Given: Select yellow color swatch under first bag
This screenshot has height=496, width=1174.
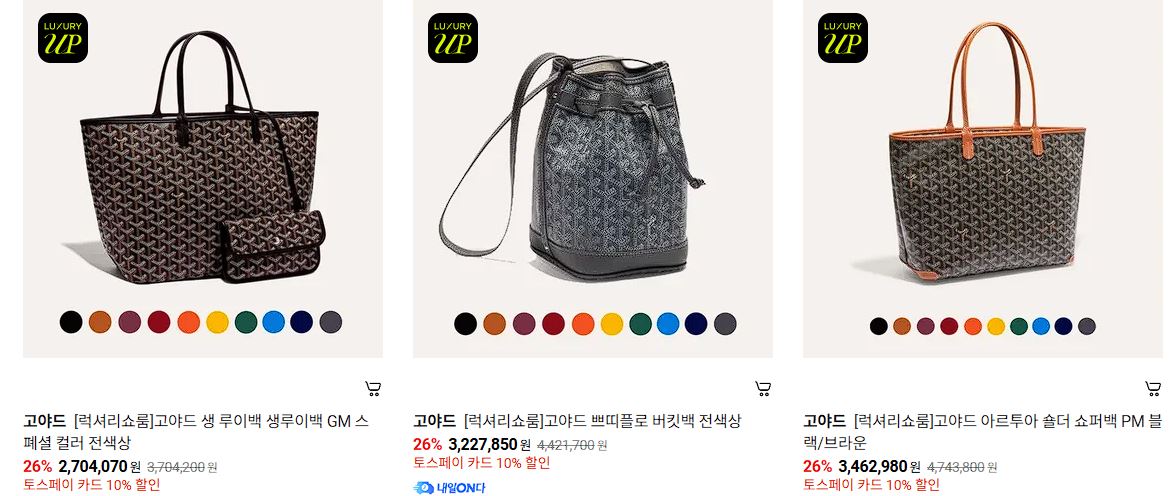Looking at the screenshot, I should [x=217, y=322].
